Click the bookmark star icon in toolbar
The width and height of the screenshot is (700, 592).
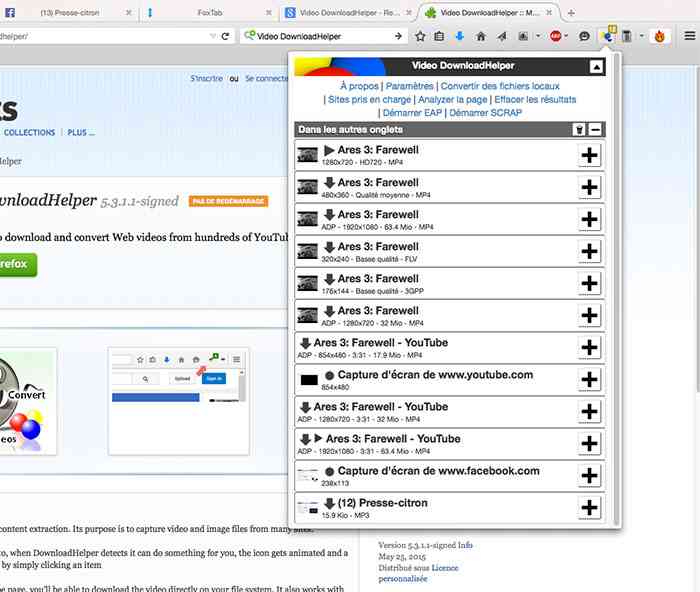coord(420,36)
